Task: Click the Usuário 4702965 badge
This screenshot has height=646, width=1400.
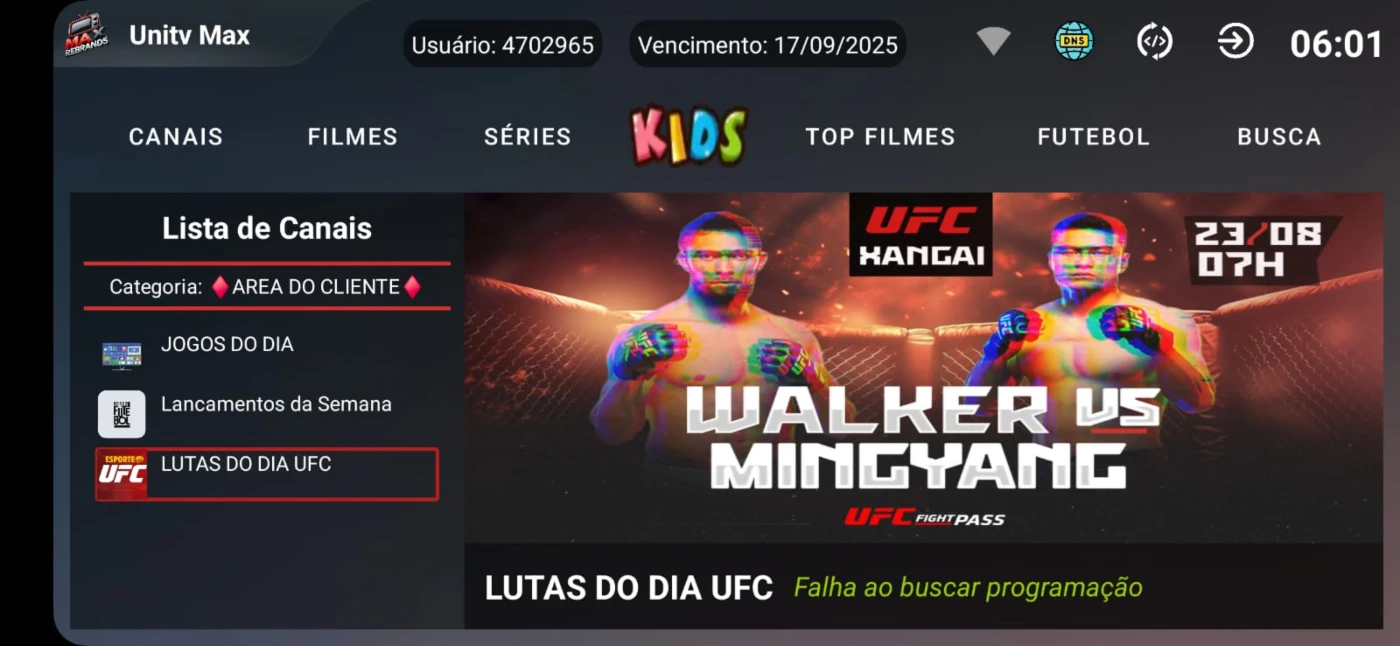Action: coord(503,45)
